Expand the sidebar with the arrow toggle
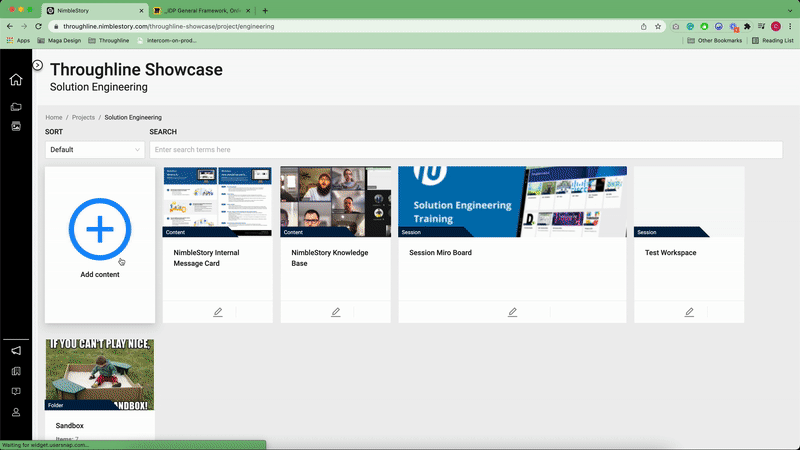This screenshot has width=800, height=450. (37, 65)
